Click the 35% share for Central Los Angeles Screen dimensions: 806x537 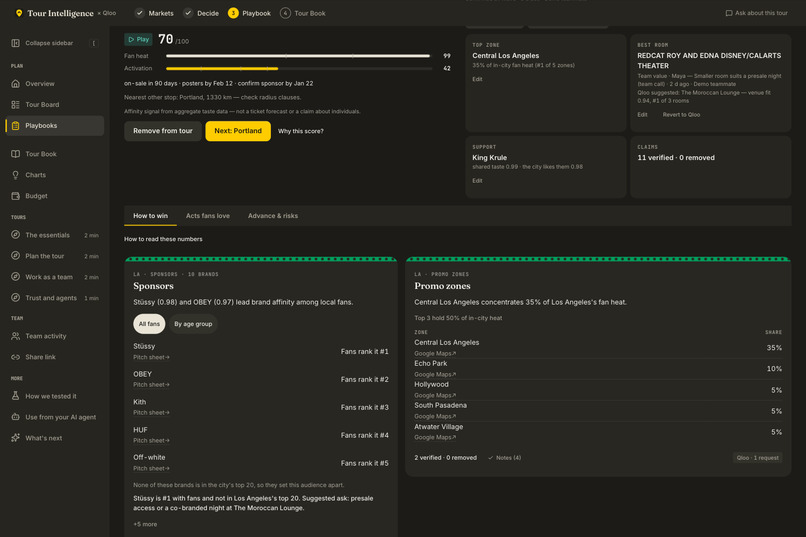tap(774, 348)
